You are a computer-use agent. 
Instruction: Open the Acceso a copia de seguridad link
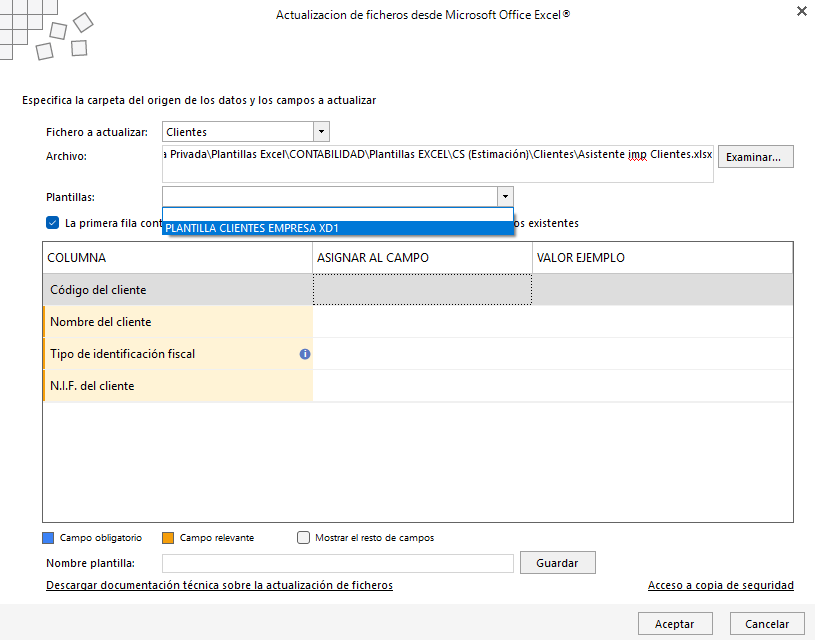point(720,585)
